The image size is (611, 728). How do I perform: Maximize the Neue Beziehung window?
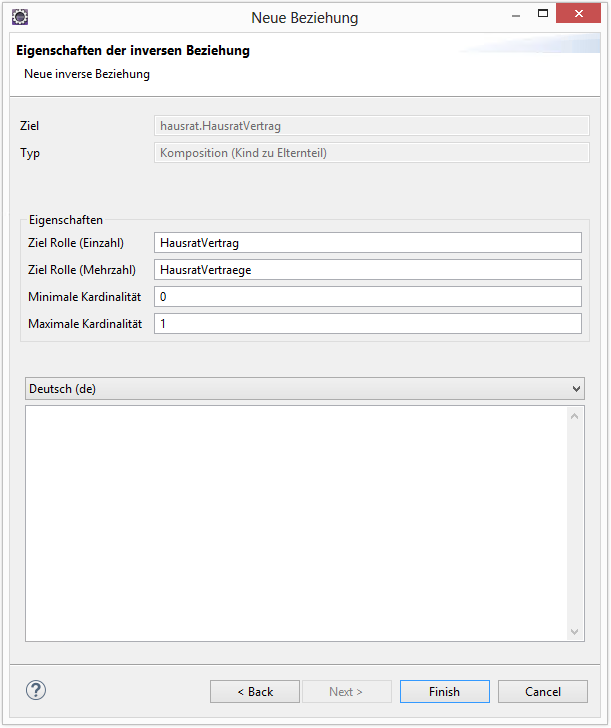coord(543,15)
